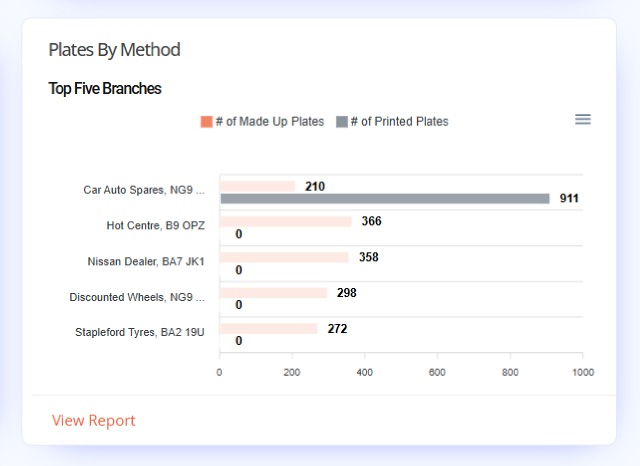This screenshot has width=640, height=466.
Task: Select the 'Car Auto Spares, NG9' axis label
Action: point(144,190)
